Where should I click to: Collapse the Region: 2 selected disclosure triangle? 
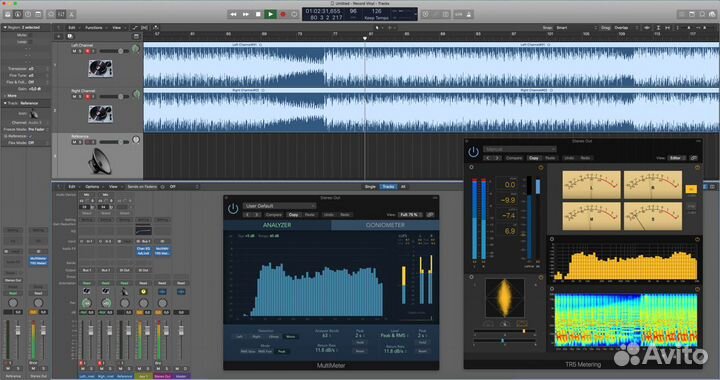tap(5, 28)
